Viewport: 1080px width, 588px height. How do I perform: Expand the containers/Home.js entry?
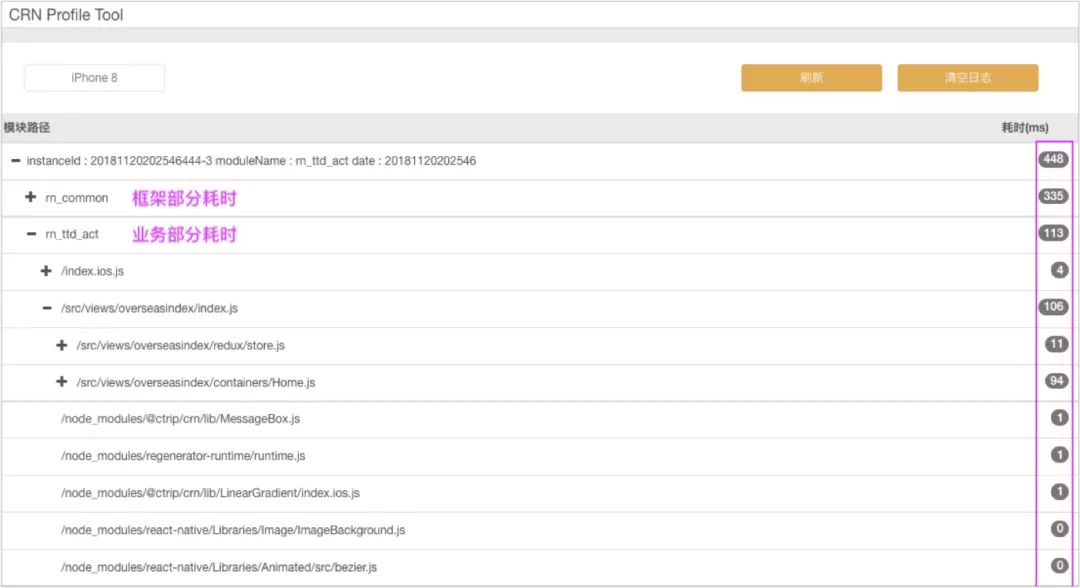(62, 381)
